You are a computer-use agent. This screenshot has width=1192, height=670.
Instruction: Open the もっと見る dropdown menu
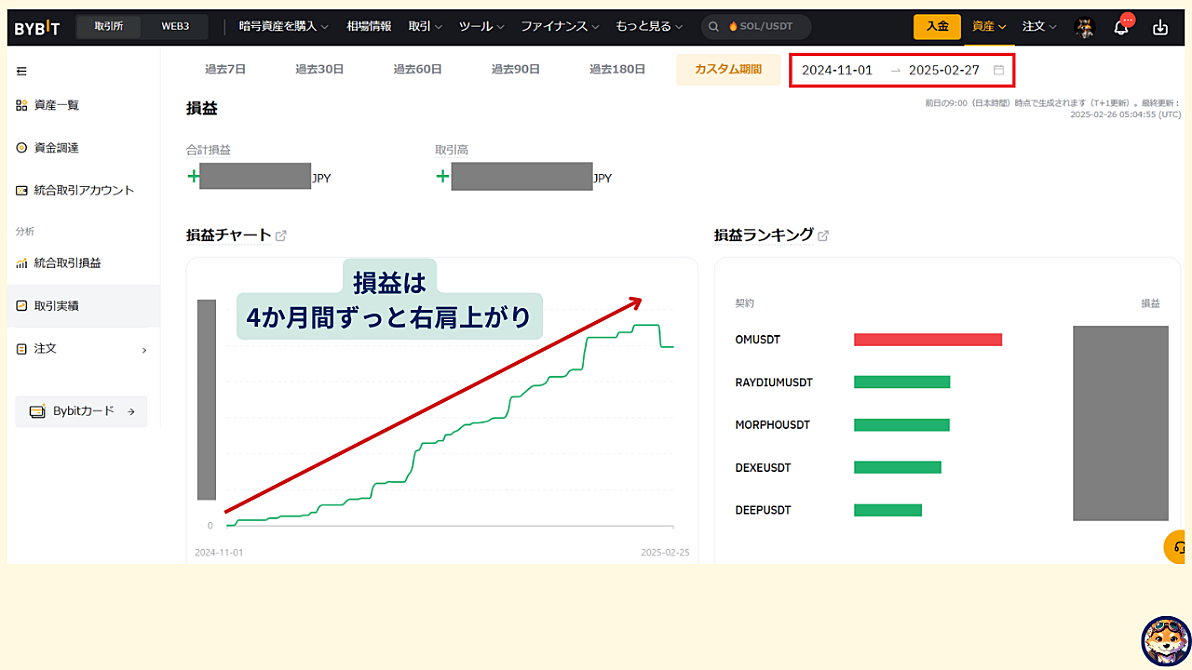click(x=649, y=27)
